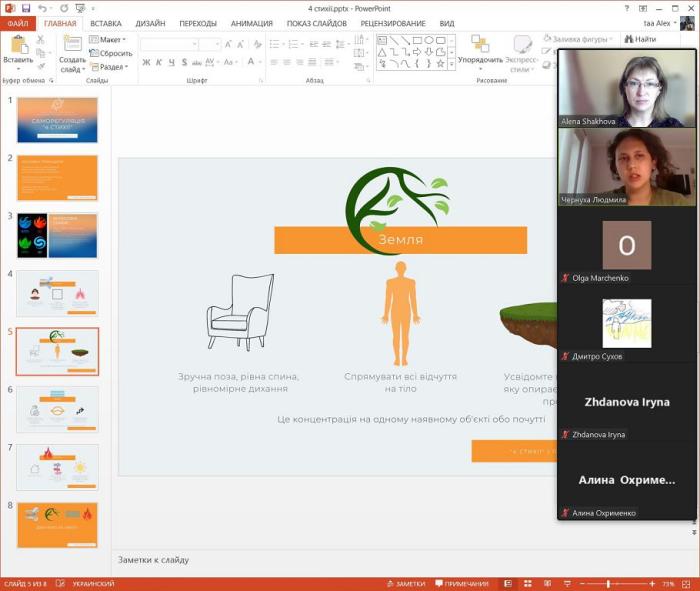Viewport: 700px width, 591px height.
Task: Toggle italic (К) formatting
Action: coord(159,62)
